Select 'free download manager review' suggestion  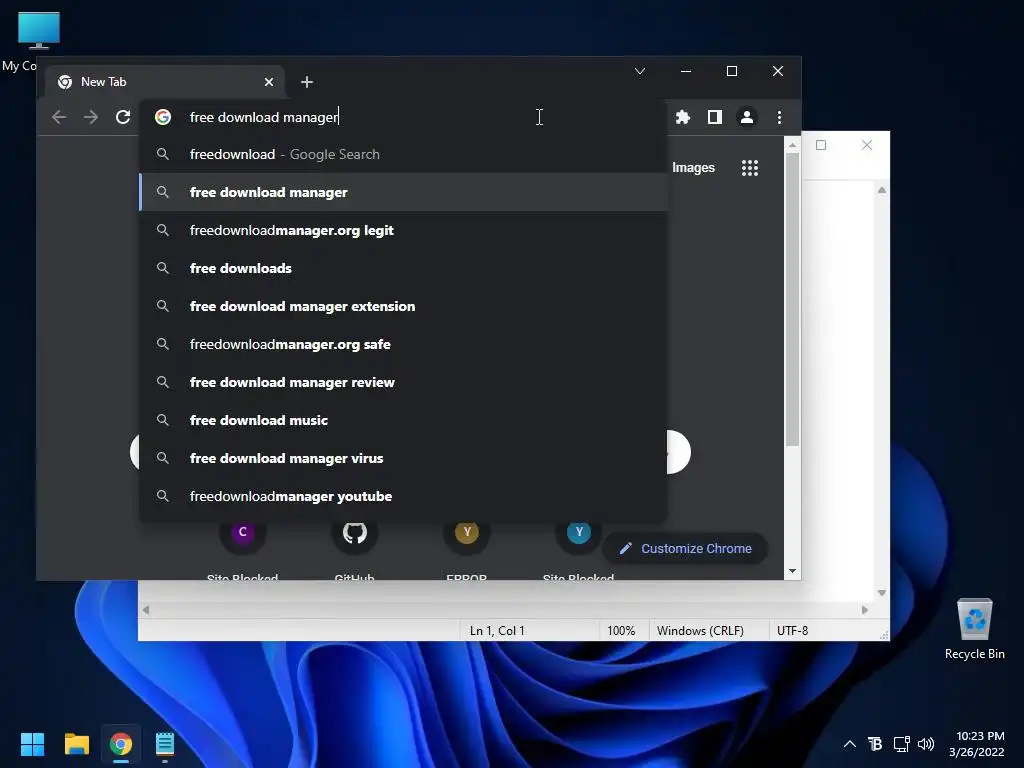point(403,382)
